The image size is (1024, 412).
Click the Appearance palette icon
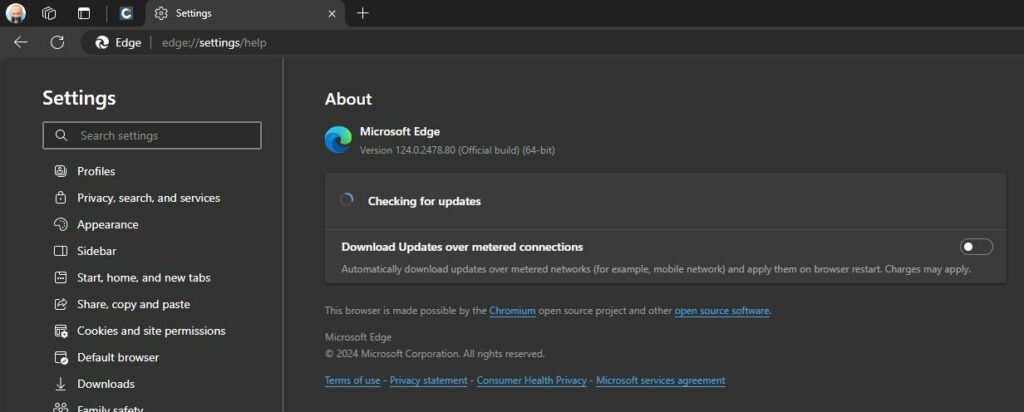[x=61, y=225]
